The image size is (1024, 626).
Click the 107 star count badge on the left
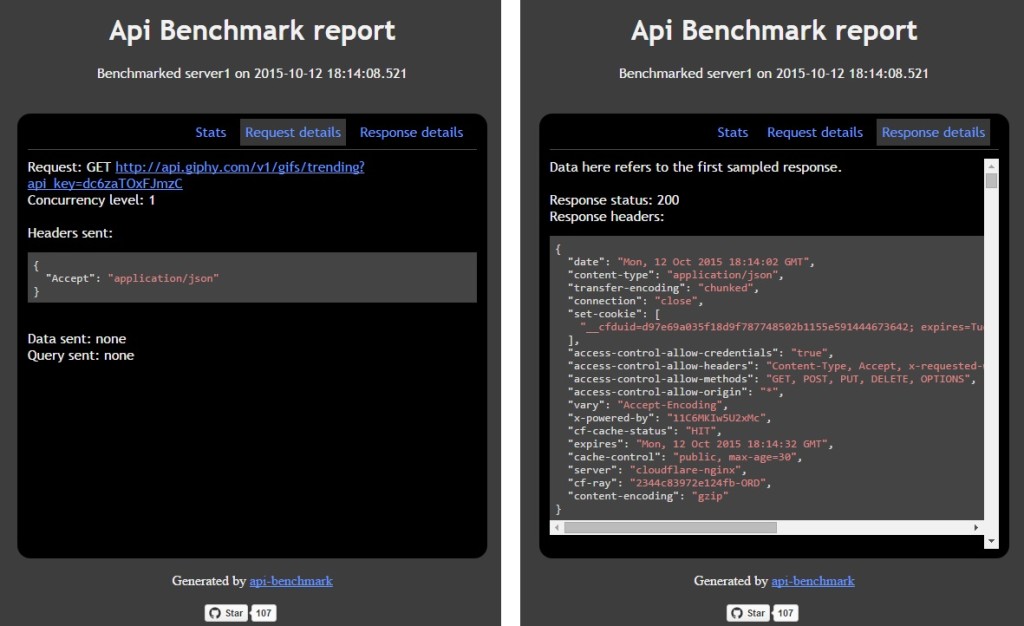pyautogui.click(x=262, y=612)
